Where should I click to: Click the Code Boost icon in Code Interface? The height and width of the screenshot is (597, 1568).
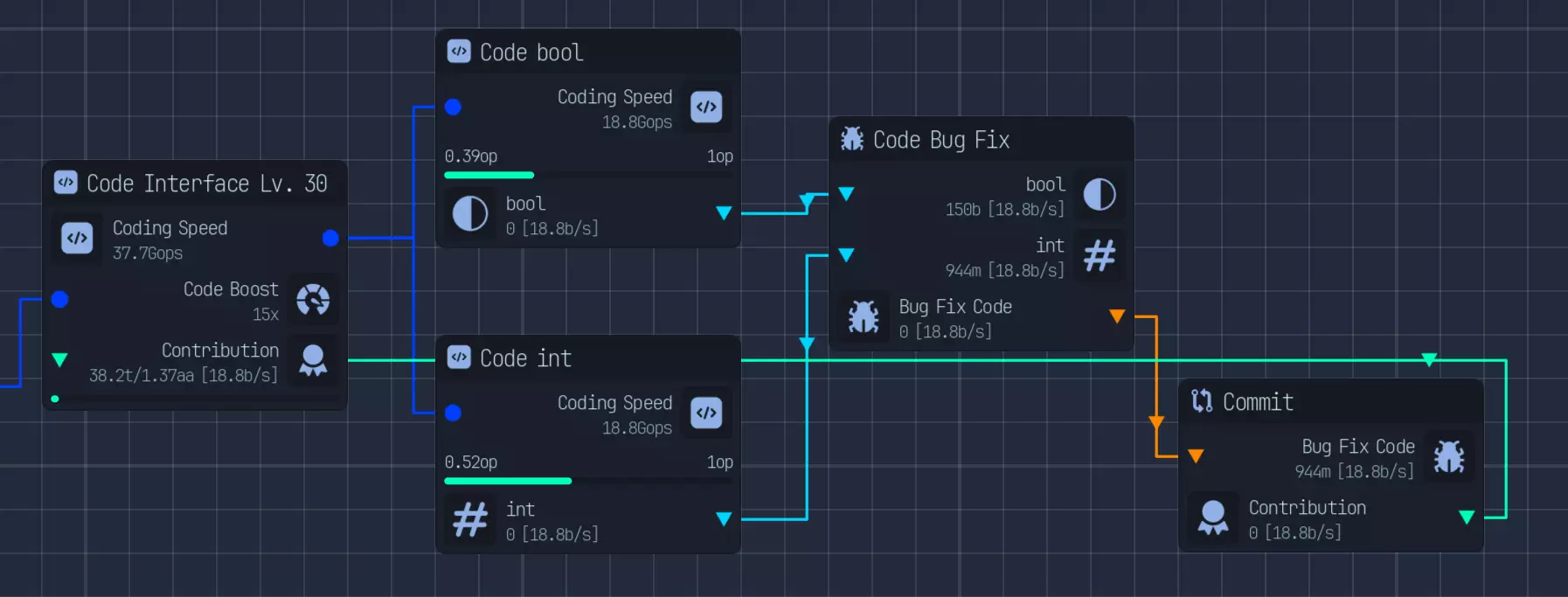pos(313,300)
